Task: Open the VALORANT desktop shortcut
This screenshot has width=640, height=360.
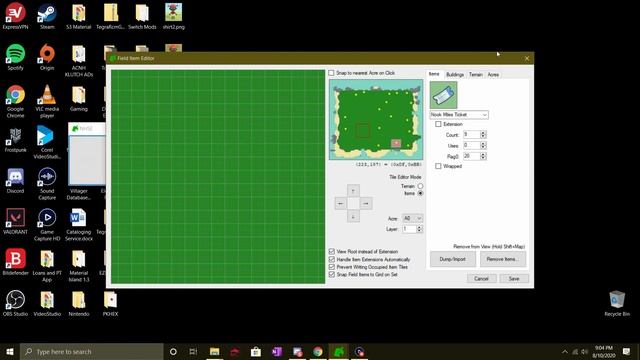Action: 16,221
